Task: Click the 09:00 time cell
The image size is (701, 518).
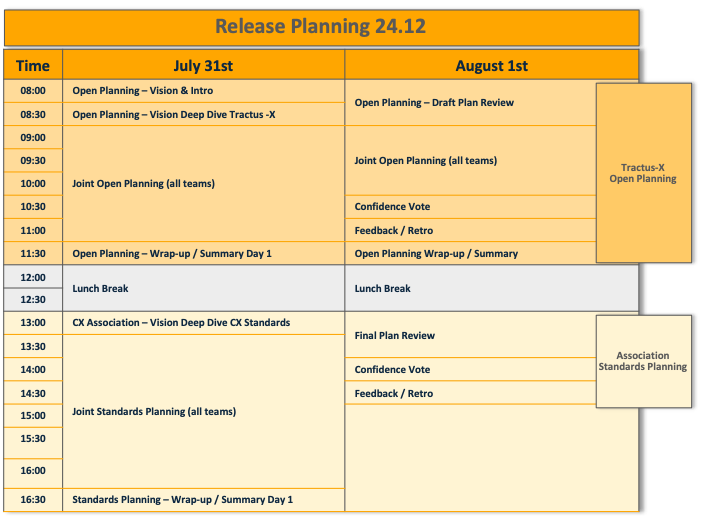Action: tap(33, 137)
